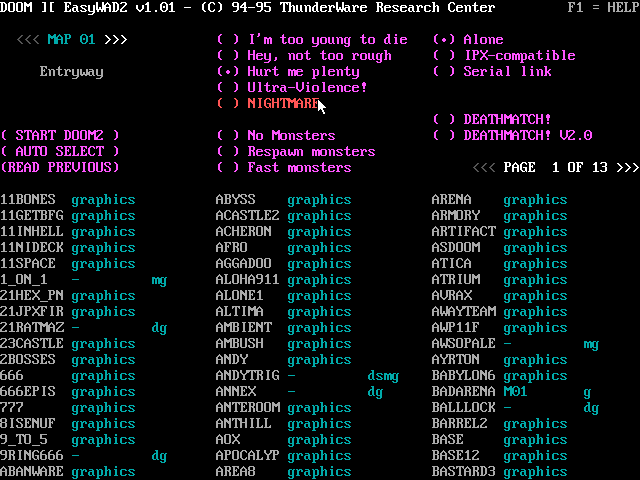Select Alone play mode
640x480 pixels.
click(x=468, y=40)
